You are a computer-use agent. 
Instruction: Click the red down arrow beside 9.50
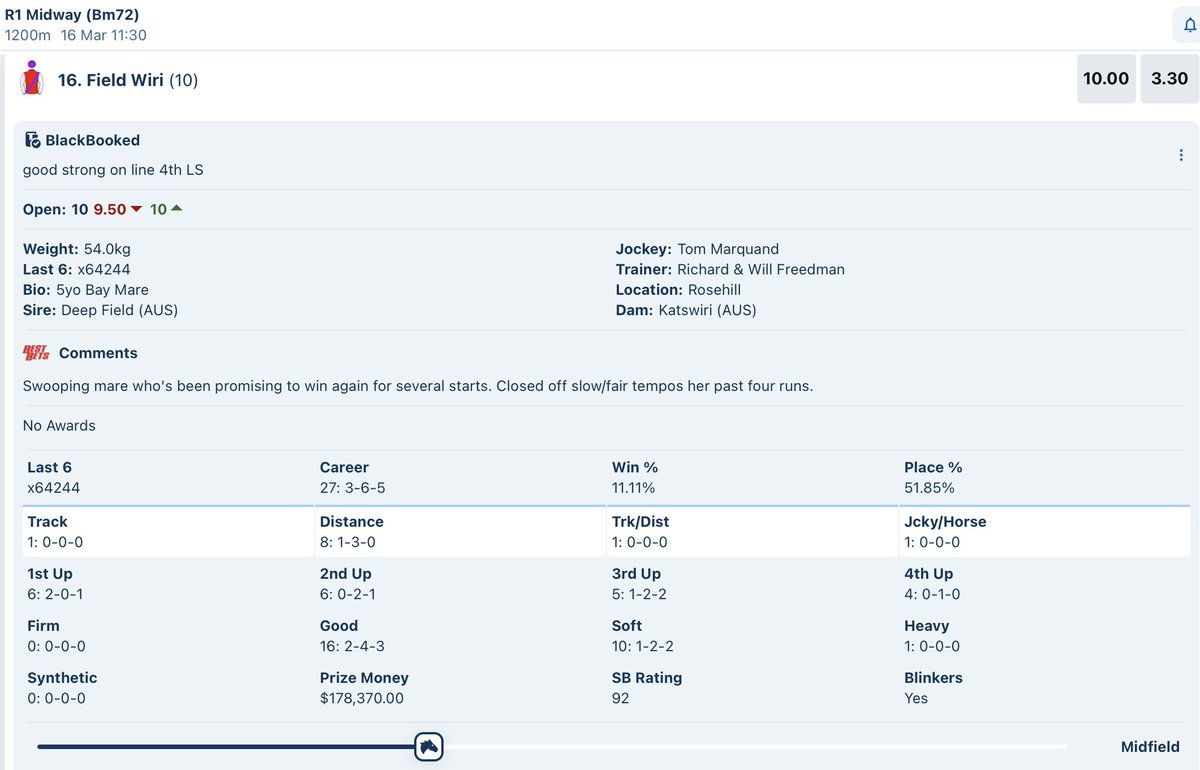click(137, 209)
